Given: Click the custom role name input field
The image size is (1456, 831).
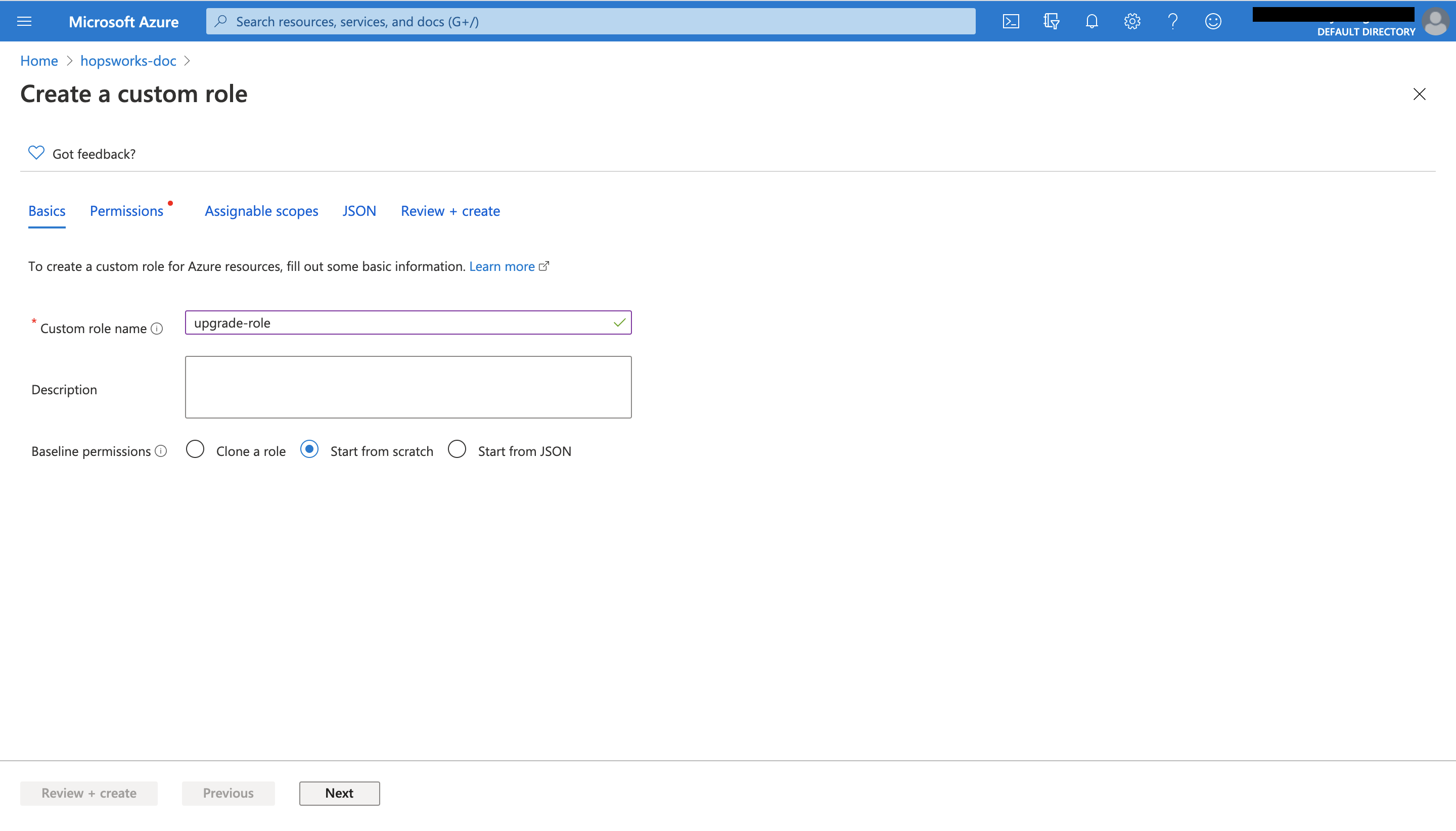Looking at the screenshot, I should [408, 322].
